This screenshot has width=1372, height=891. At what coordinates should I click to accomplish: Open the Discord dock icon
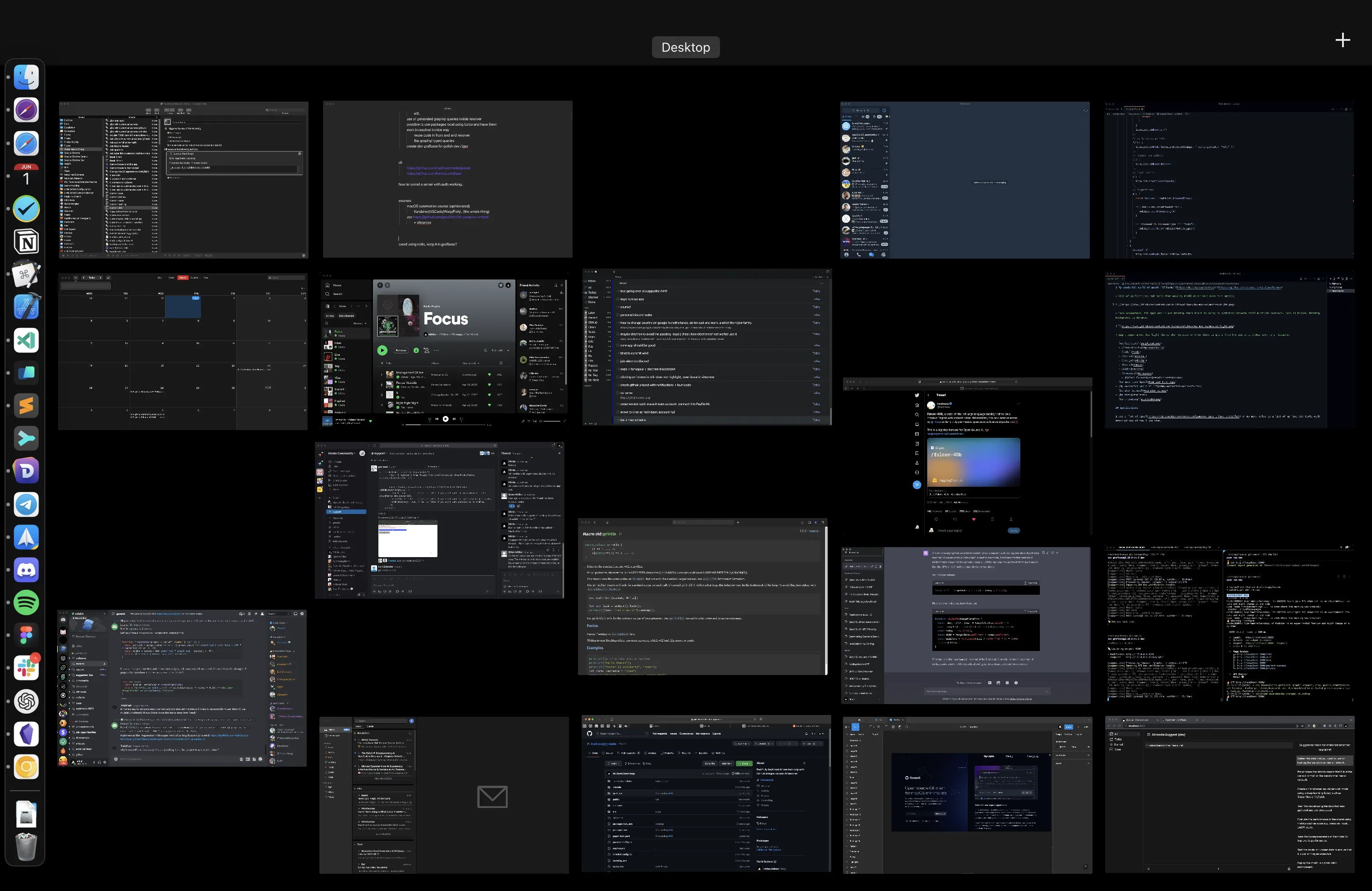[26, 570]
